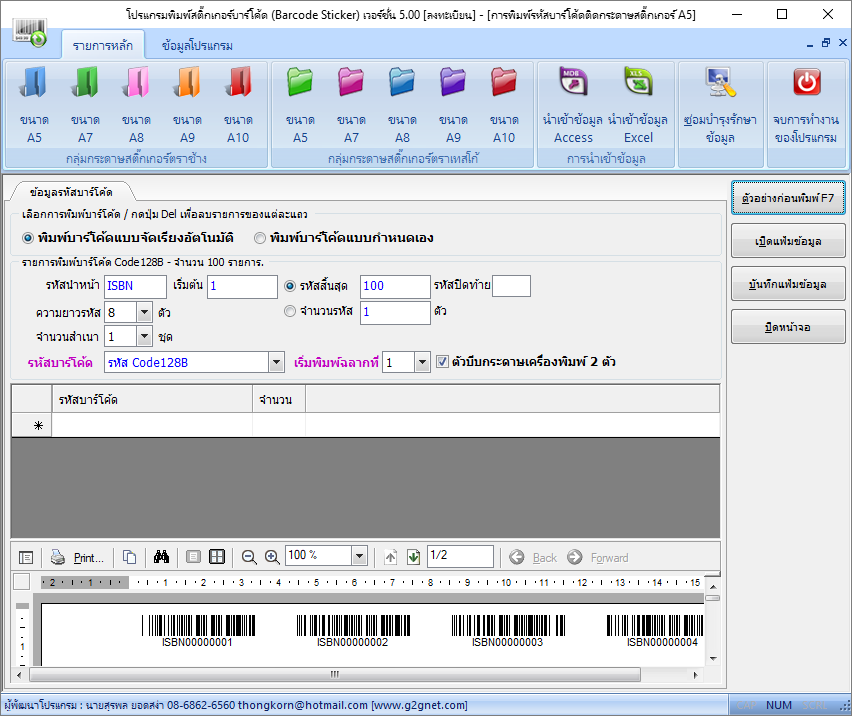Click the print preview F7 button

coord(788,198)
